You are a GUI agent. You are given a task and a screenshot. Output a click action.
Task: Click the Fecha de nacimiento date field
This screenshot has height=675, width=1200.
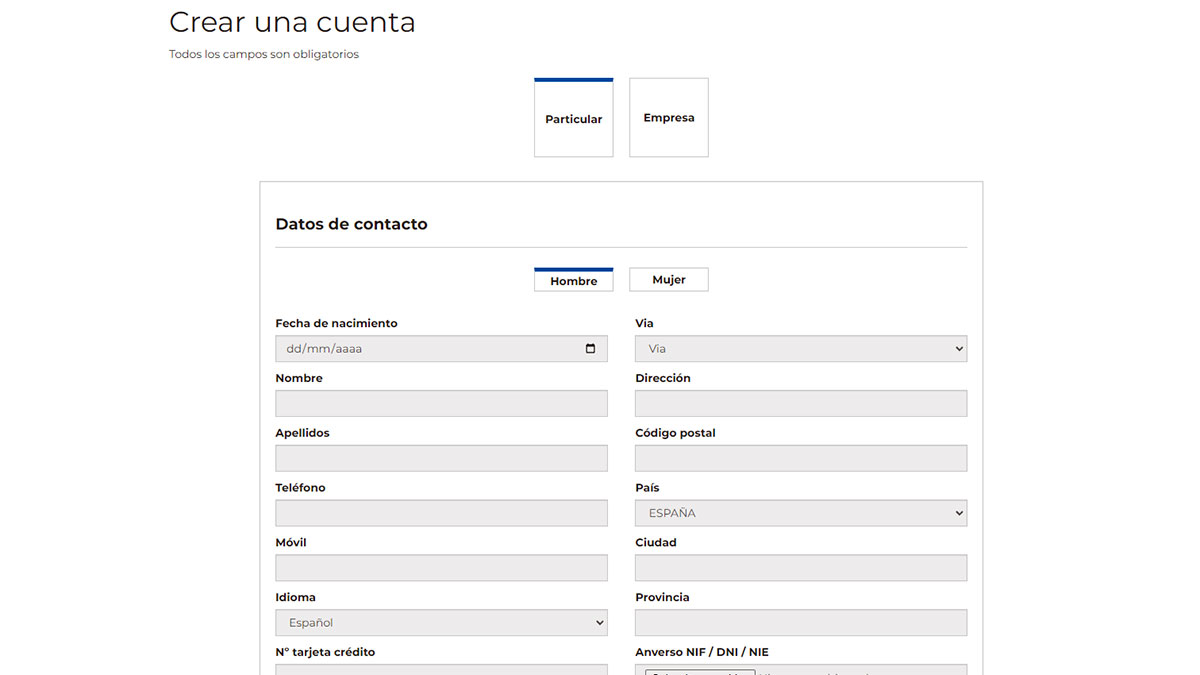[420, 348]
